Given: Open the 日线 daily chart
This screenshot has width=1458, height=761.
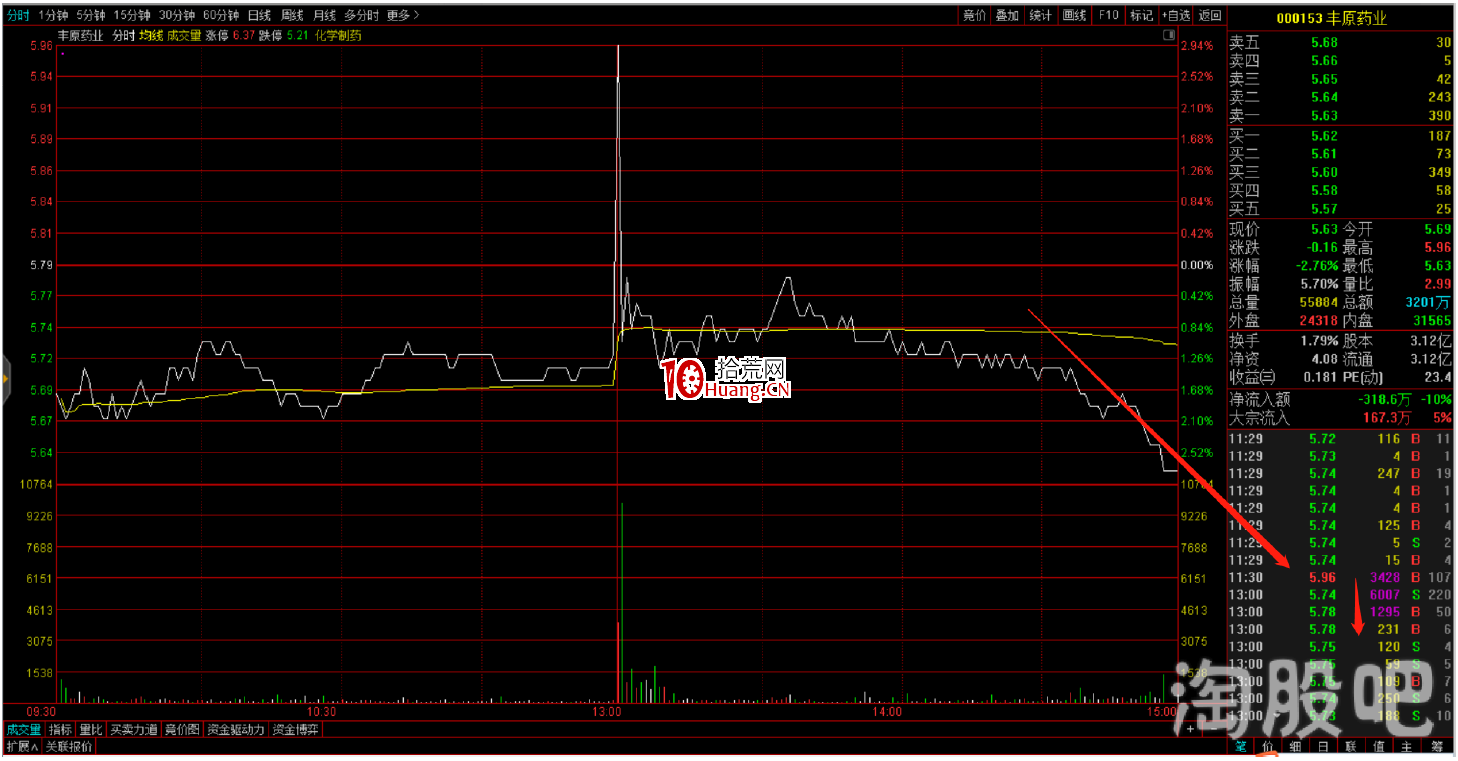Looking at the screenshot, I should tap(259, 15).
